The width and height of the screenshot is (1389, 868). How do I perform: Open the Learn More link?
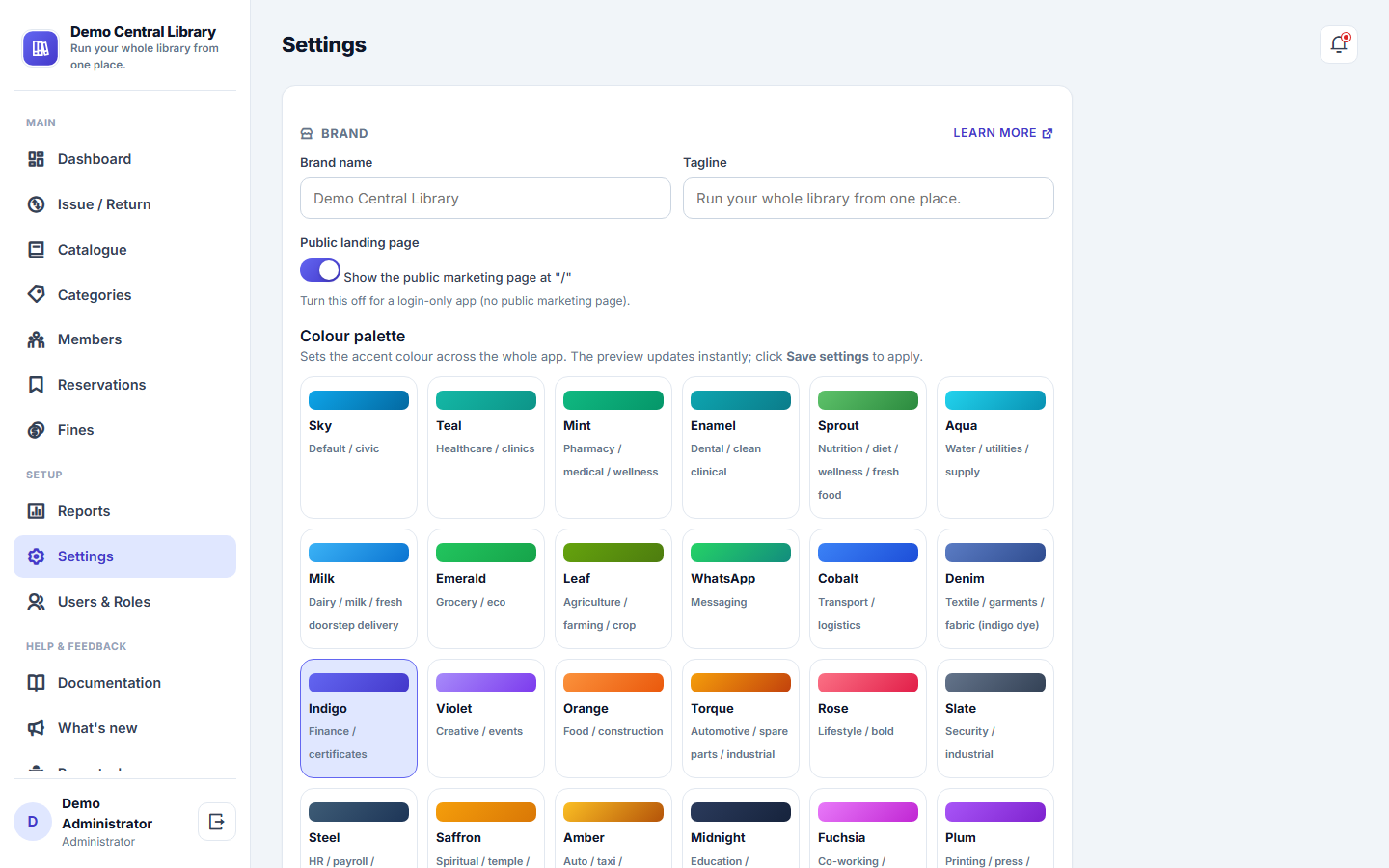(x=1003, y=133)
